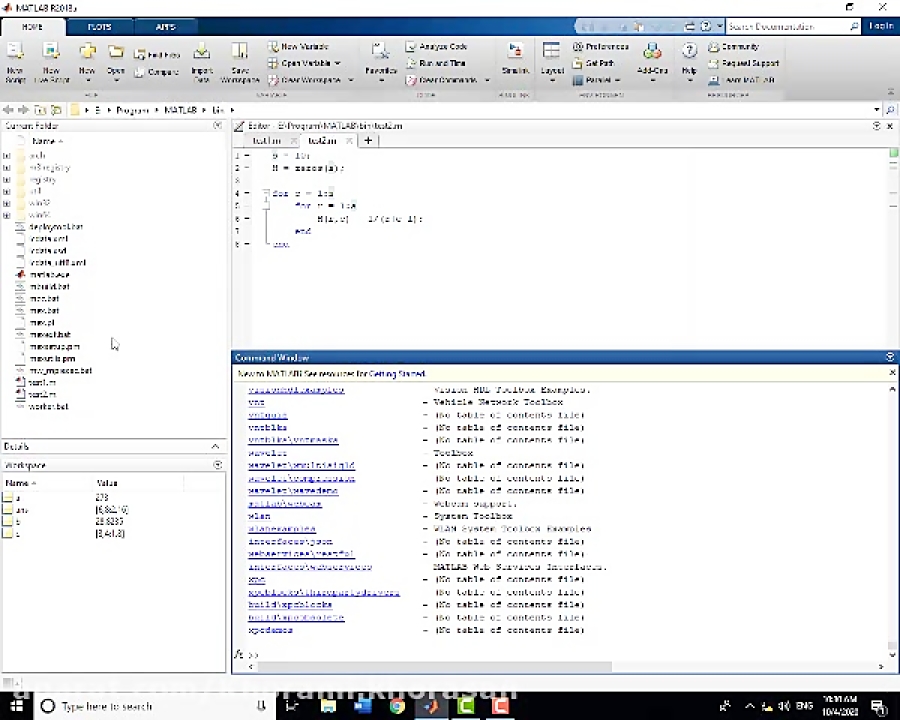The width and height of the screenshot is (900, 720).
Task: Open Google Chrome from the taskbar
Action: (x=396, y=707)
